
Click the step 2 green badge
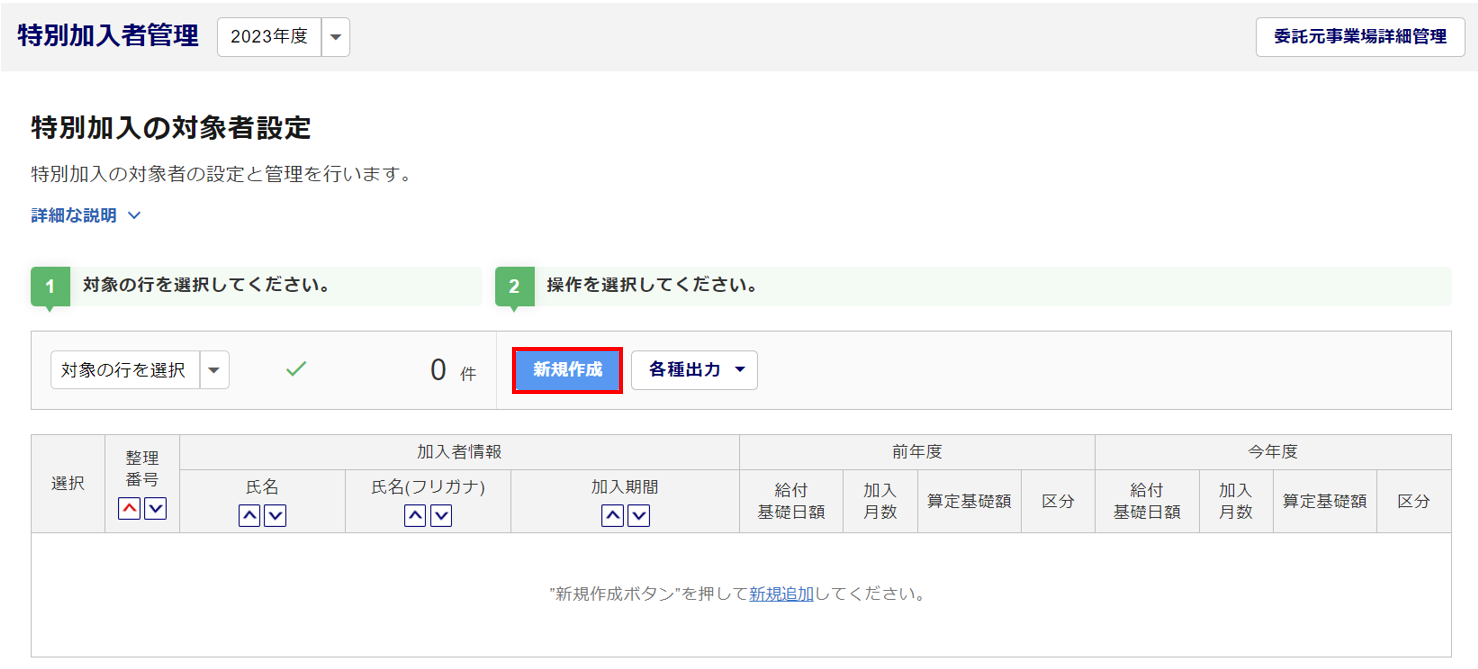tap(514, 287)
